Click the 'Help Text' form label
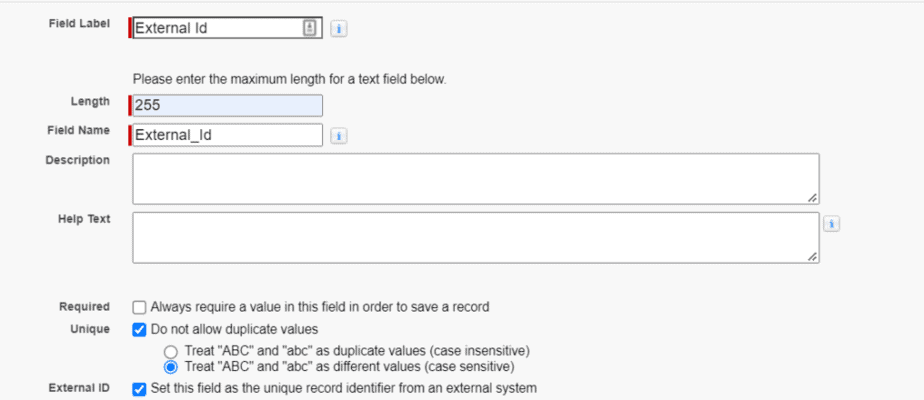 pyautogui.click(x=83, y=220)
